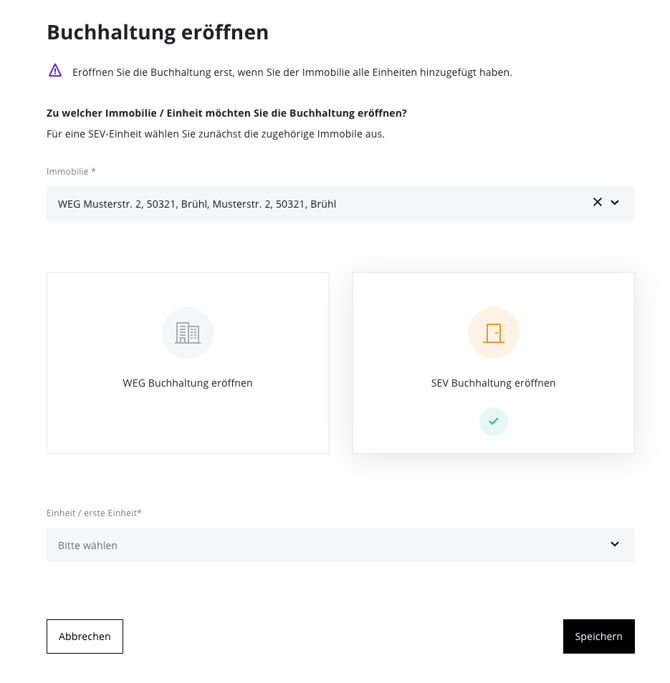This screenshot has width=670, height=683.
Task: Save with the Speichern button
Action: tap(598, 636)
